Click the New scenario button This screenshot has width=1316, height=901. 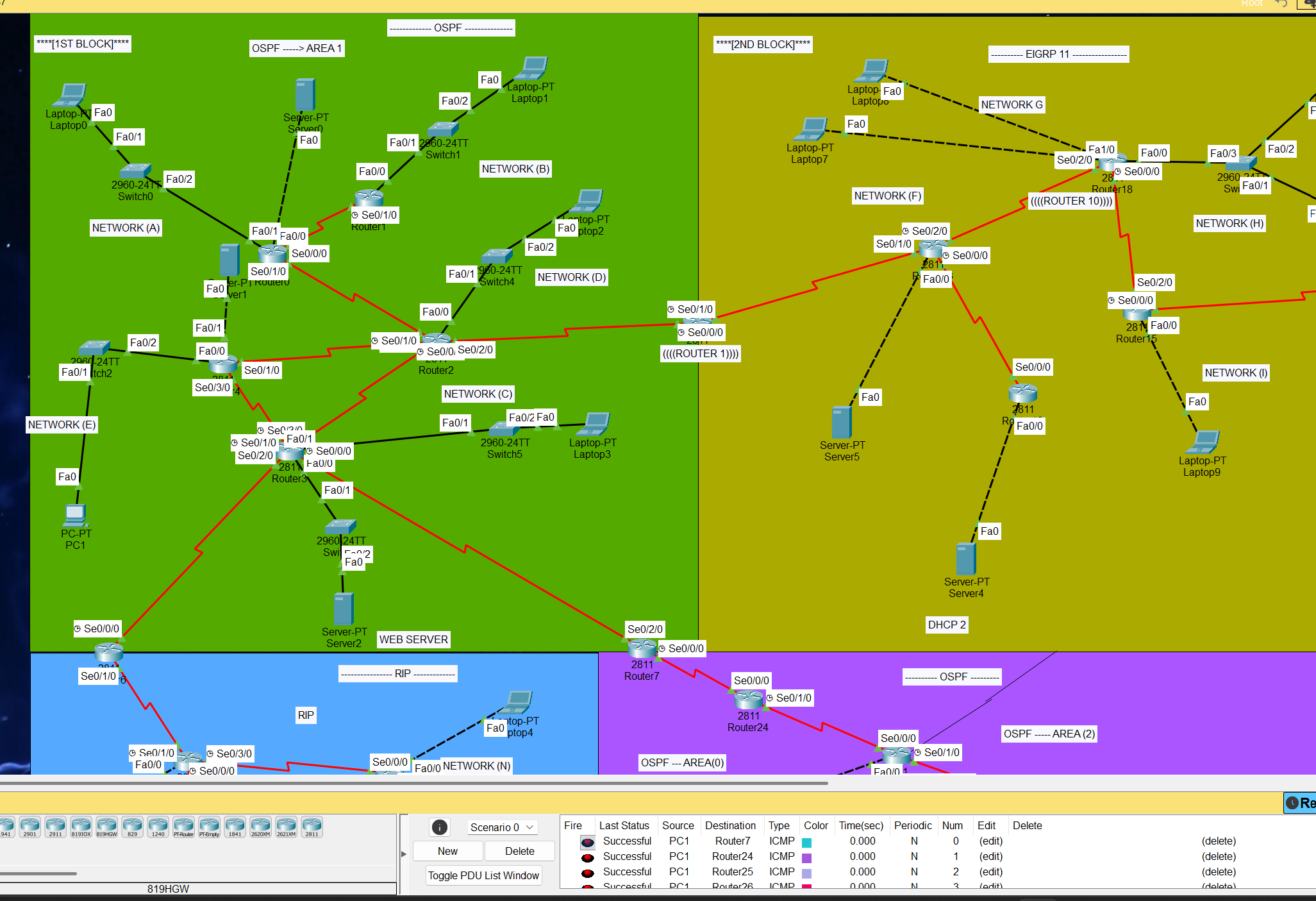(x=447, y=851)
